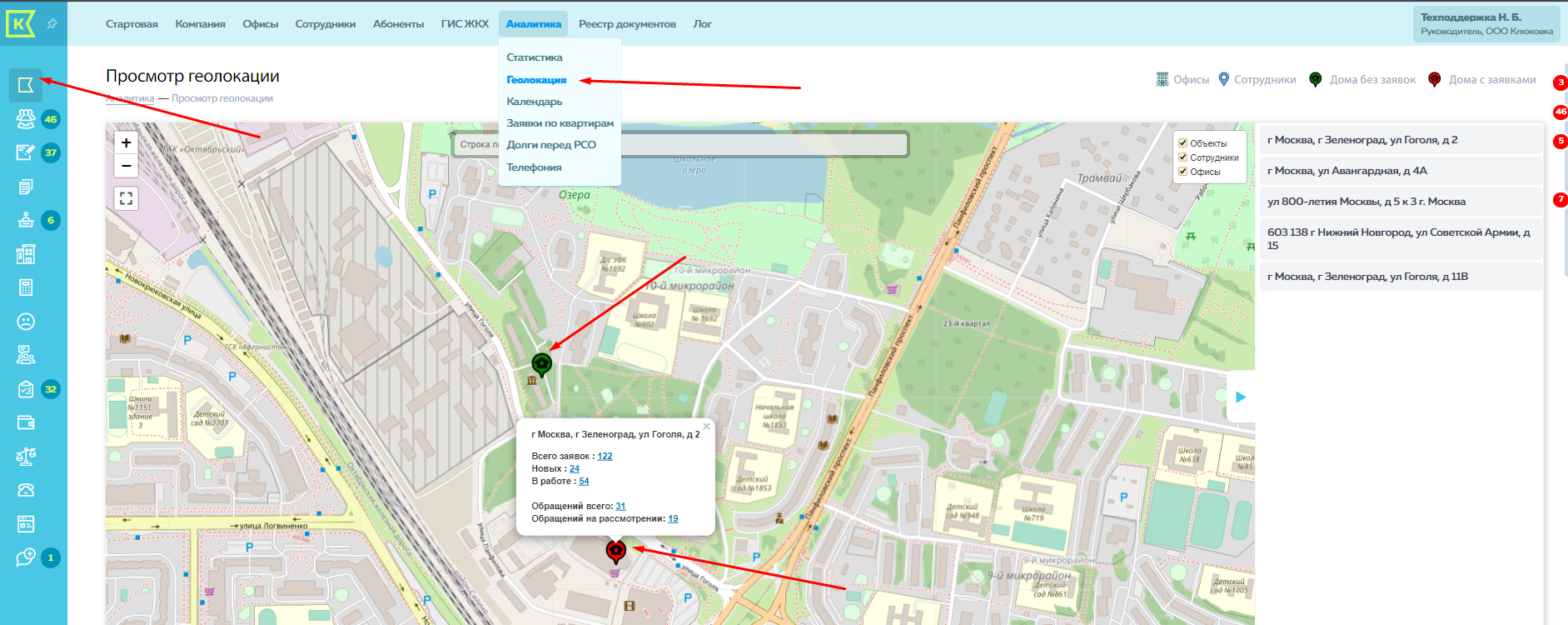Open the top-bar Офисы menu item
1568x625 pixels.
pyautogui.click(x=261, y=24)
